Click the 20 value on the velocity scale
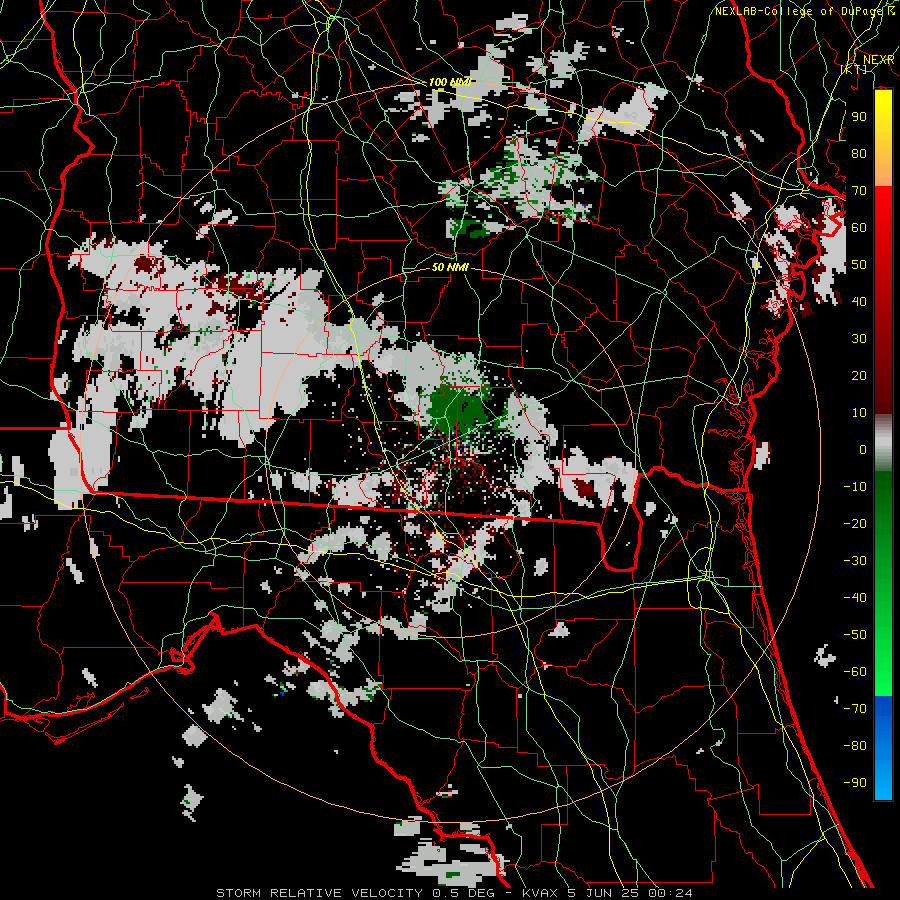This screenshot has width=900, height=900. click(x=859, y=375)
